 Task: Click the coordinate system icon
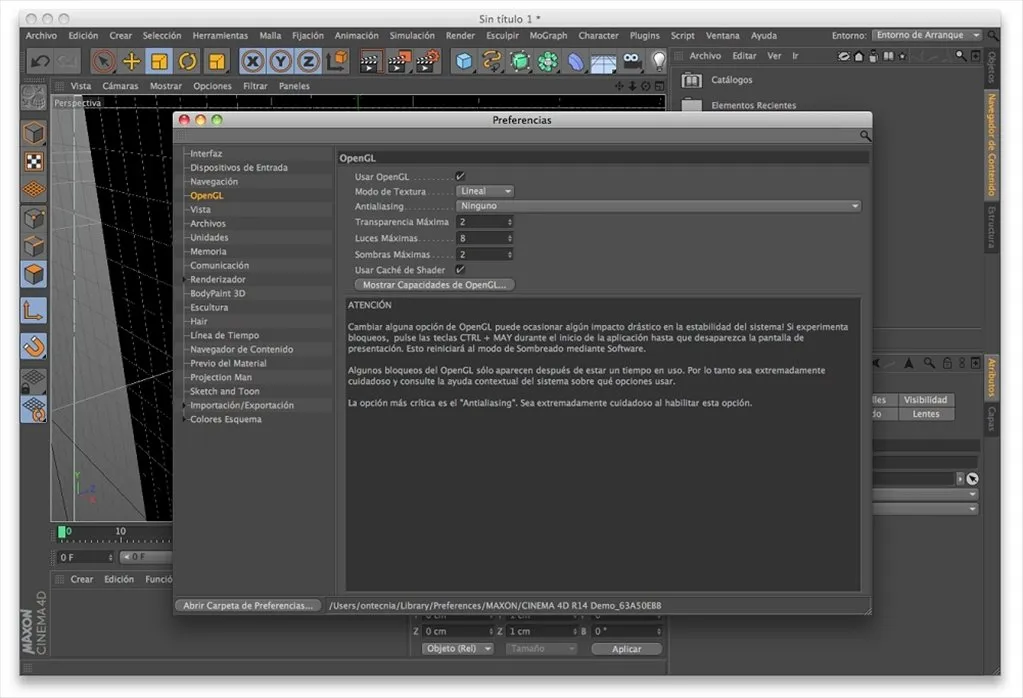click(337, 61)
